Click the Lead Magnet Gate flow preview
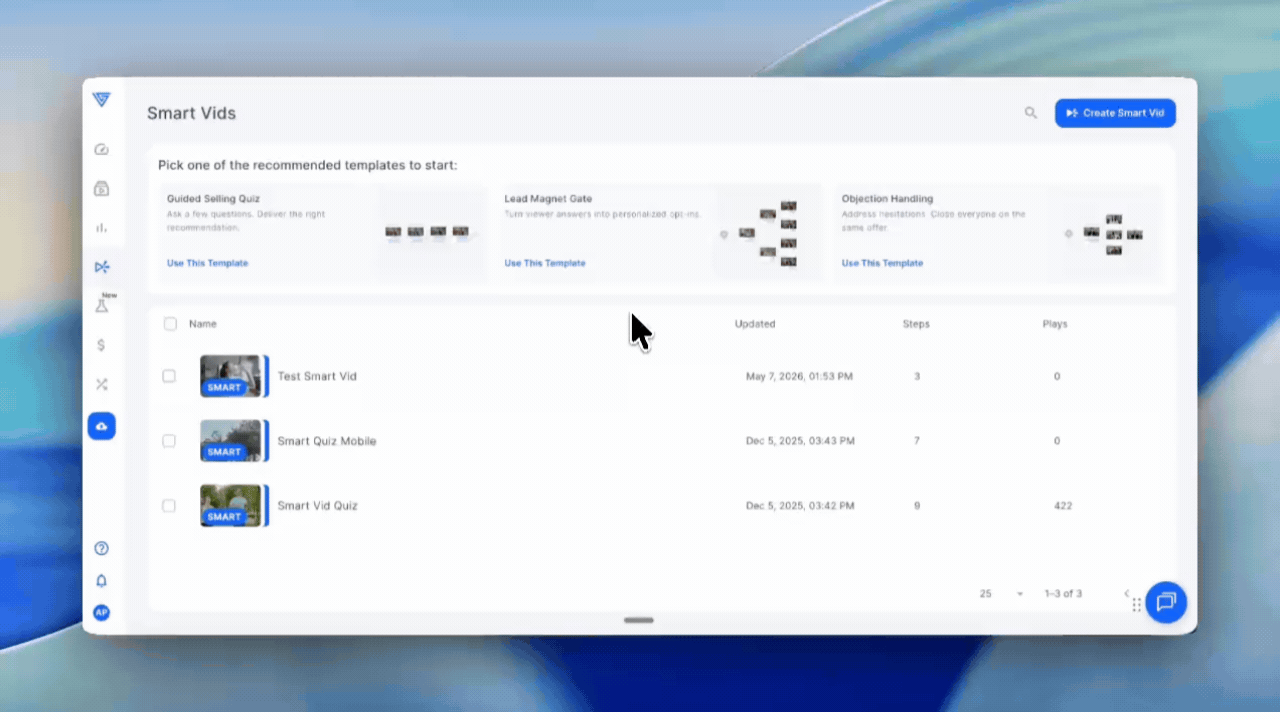 [x=765, y=233]
